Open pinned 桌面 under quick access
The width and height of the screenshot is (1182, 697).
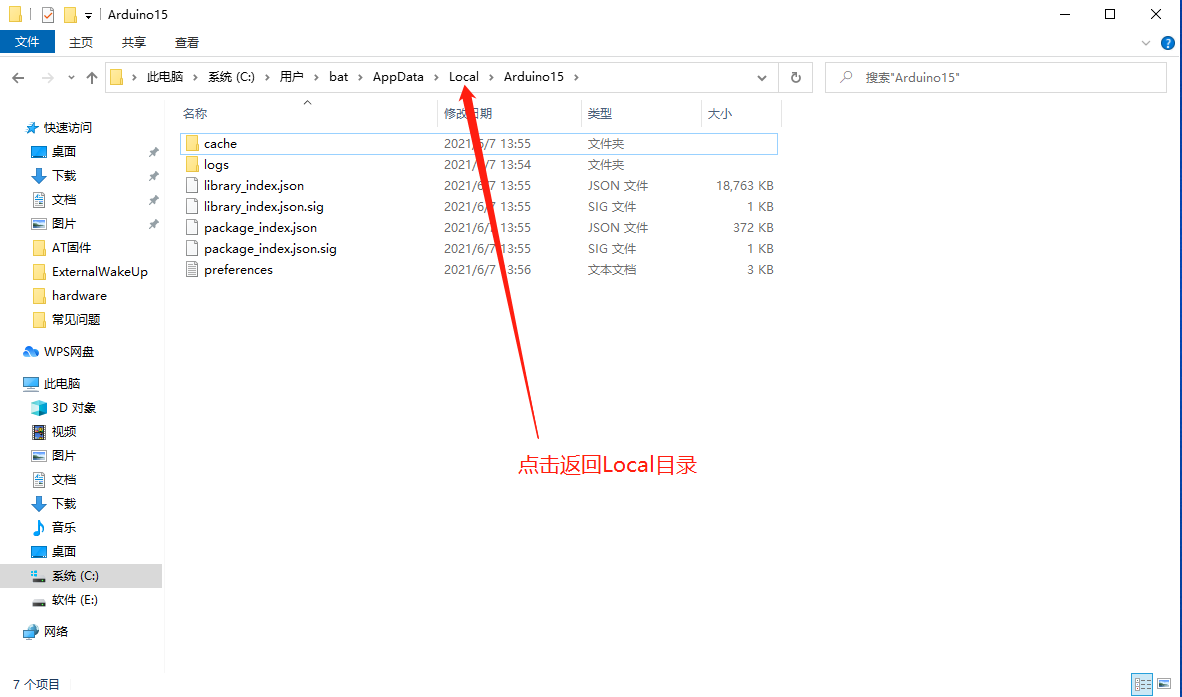point(54,151)
